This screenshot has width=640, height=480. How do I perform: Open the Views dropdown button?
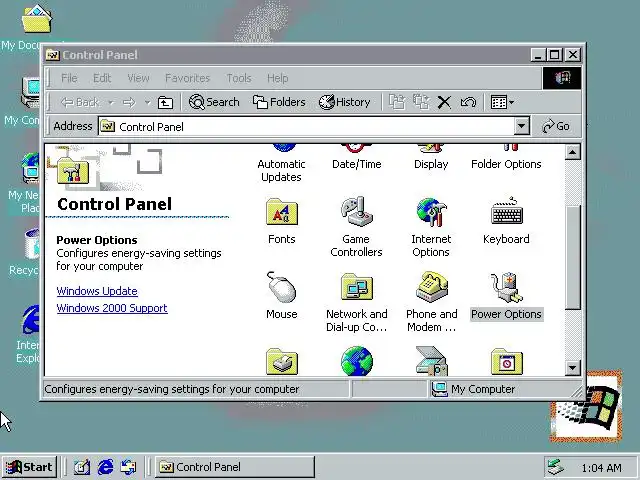502,102
